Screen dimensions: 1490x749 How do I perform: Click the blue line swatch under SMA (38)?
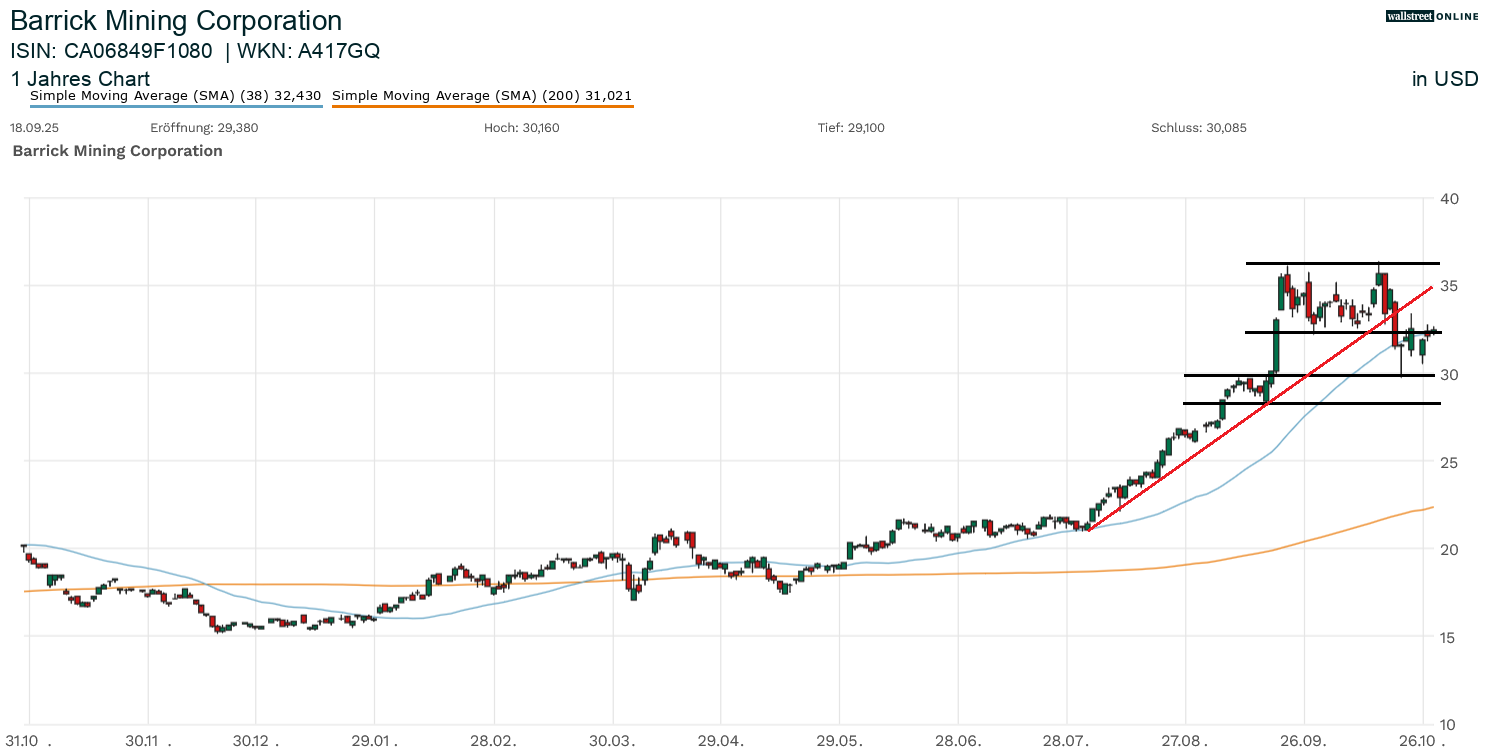[x=176, y=105]
